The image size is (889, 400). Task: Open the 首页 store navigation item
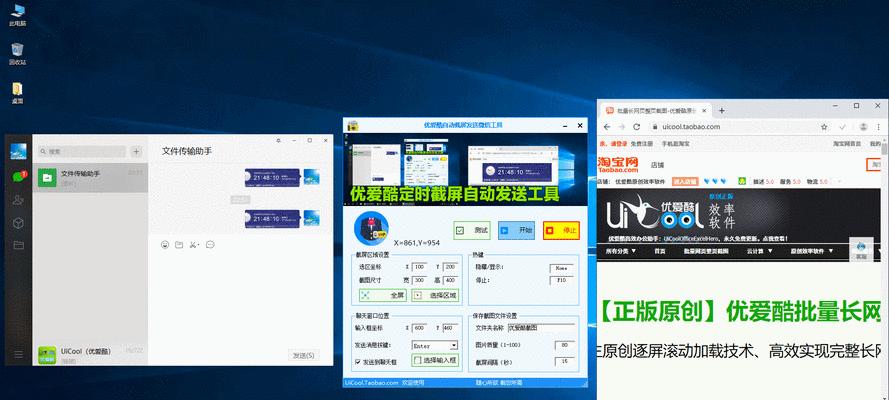(x=659, y=250)
